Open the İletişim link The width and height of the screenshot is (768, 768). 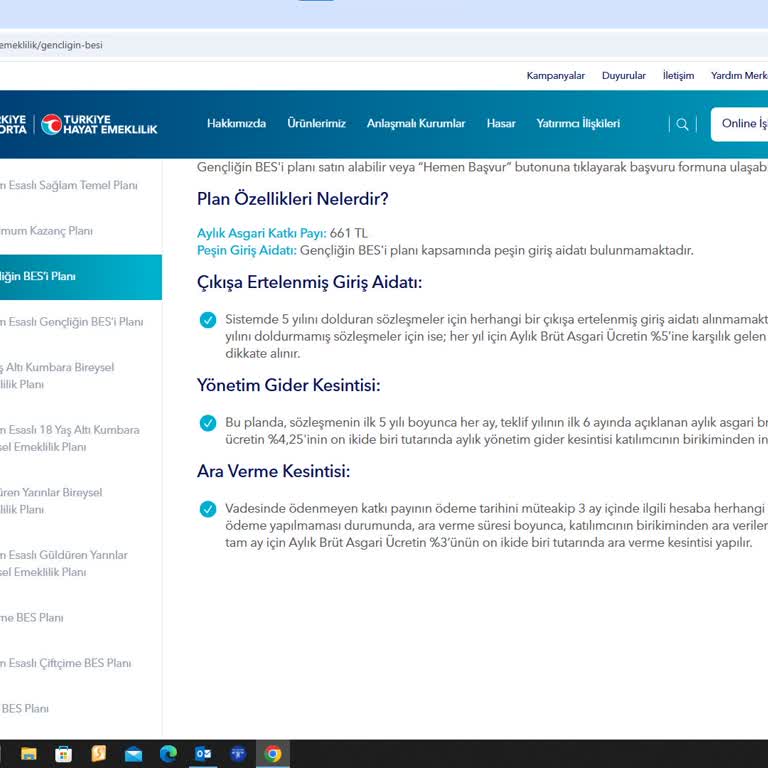pyautogui.click(x=678, y=75)
